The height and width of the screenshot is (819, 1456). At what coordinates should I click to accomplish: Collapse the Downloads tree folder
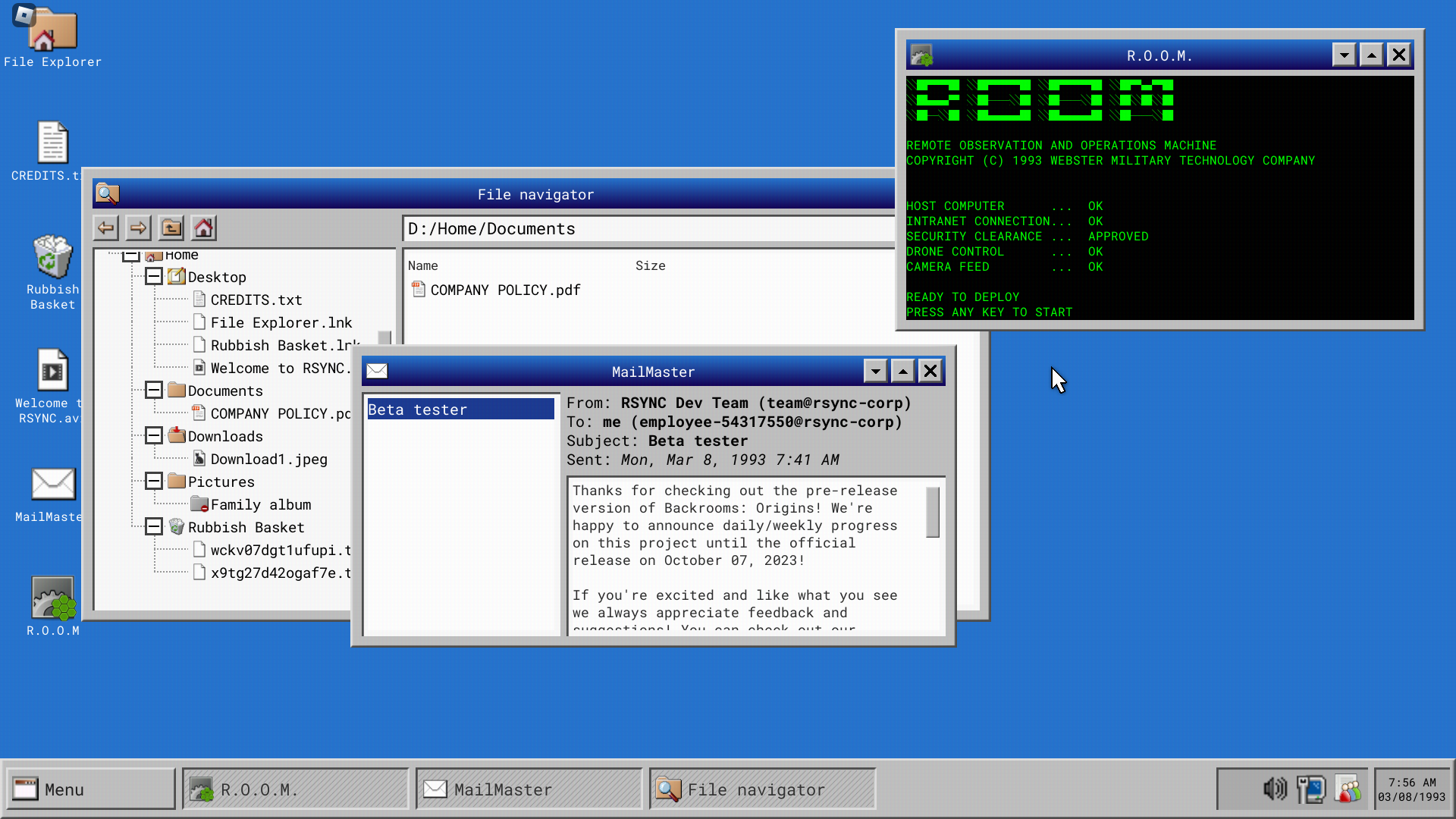[x=154, y=436]
